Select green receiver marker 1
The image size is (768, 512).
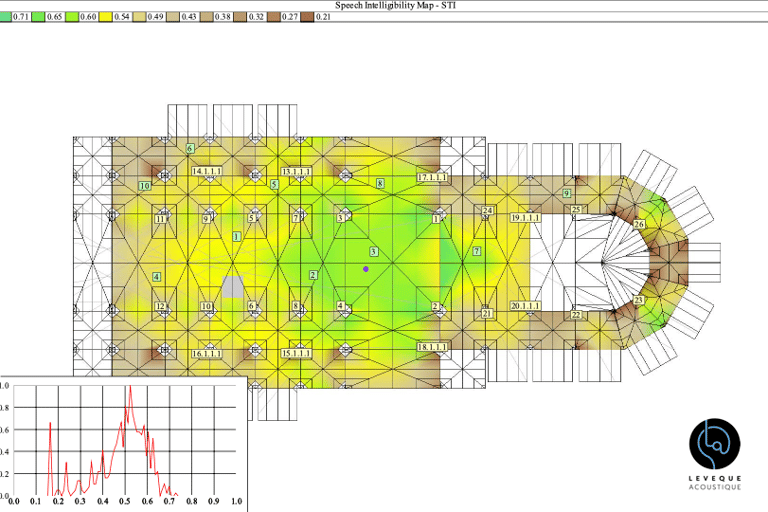237,237
